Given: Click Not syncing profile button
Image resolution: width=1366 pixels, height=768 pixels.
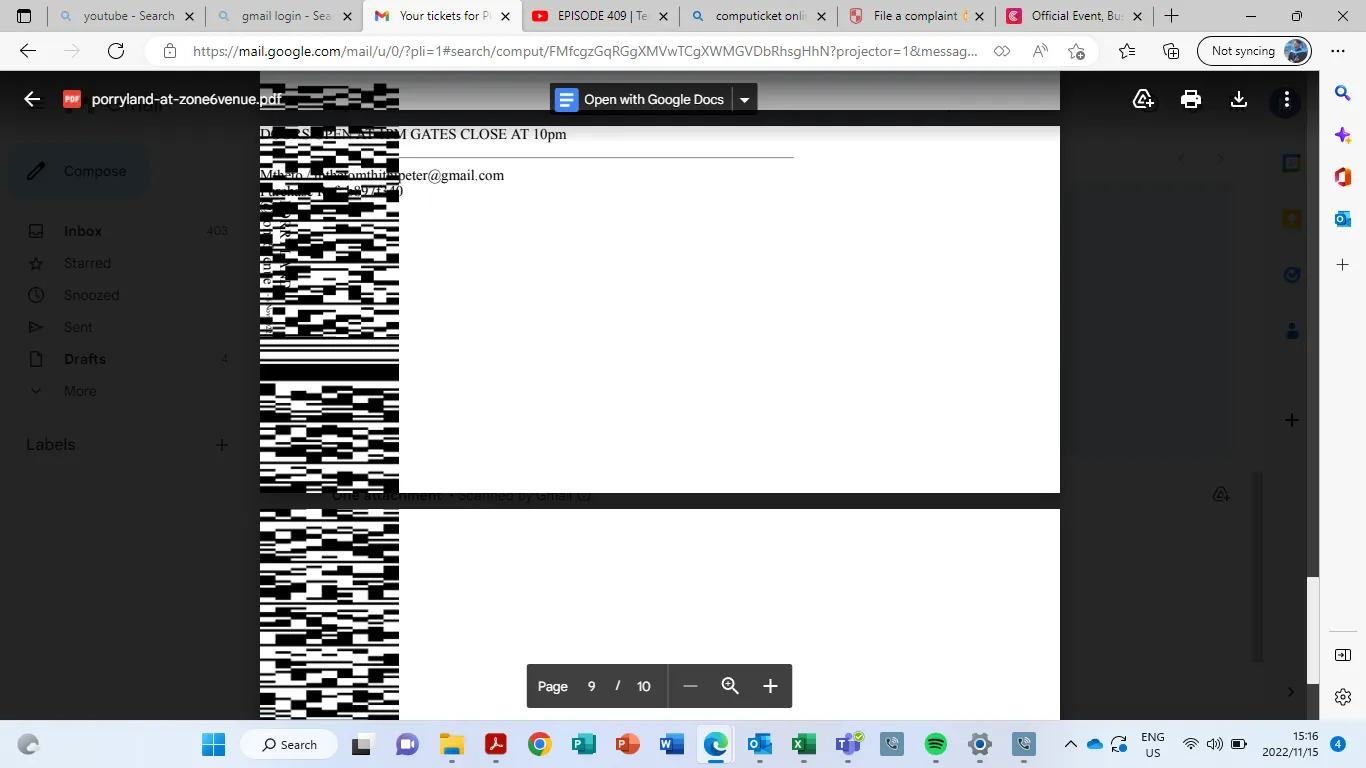Looking at the screenshot, I should (1254, 51).
